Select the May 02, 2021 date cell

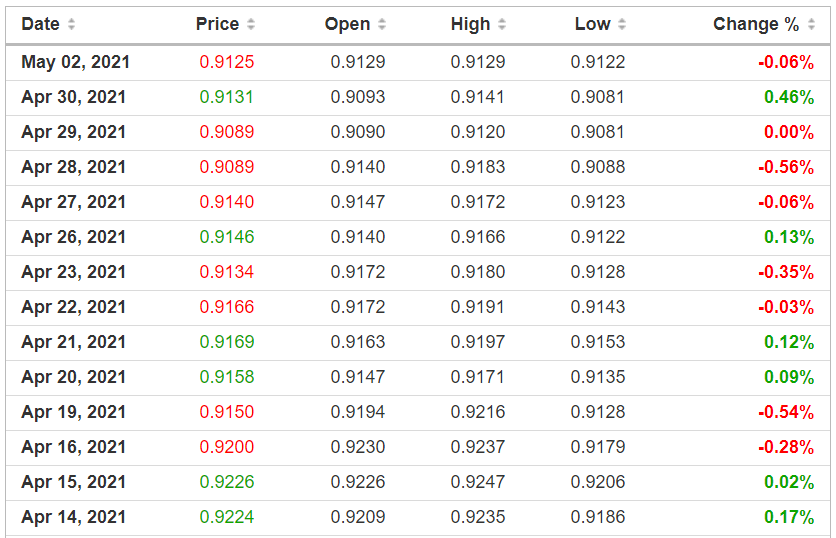click(x=75, y=62)
